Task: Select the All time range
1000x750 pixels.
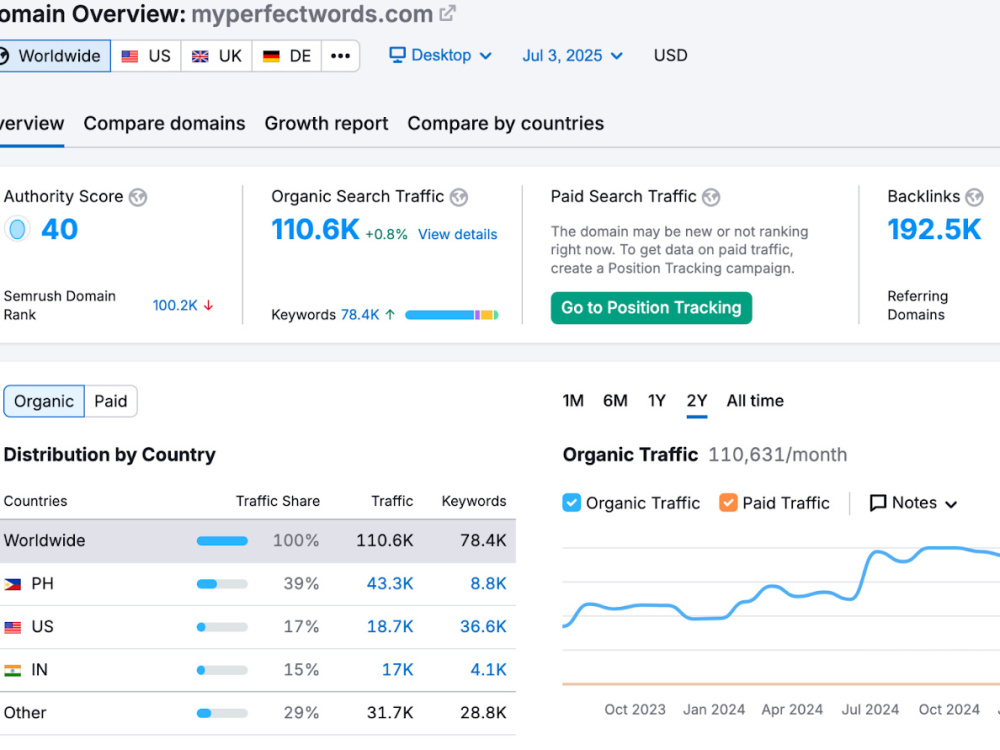Action: pyautogui.click(x=755, y=401)
